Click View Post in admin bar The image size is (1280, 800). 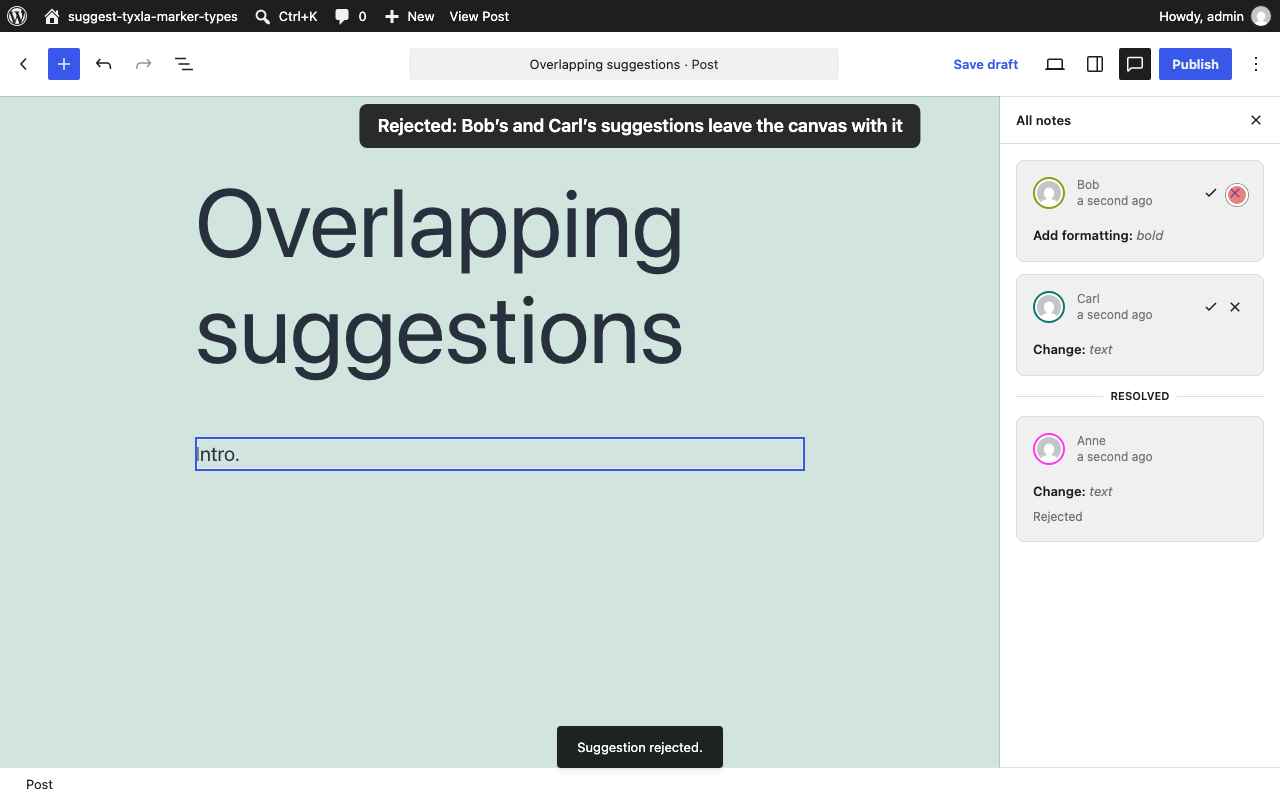(479, 16)
